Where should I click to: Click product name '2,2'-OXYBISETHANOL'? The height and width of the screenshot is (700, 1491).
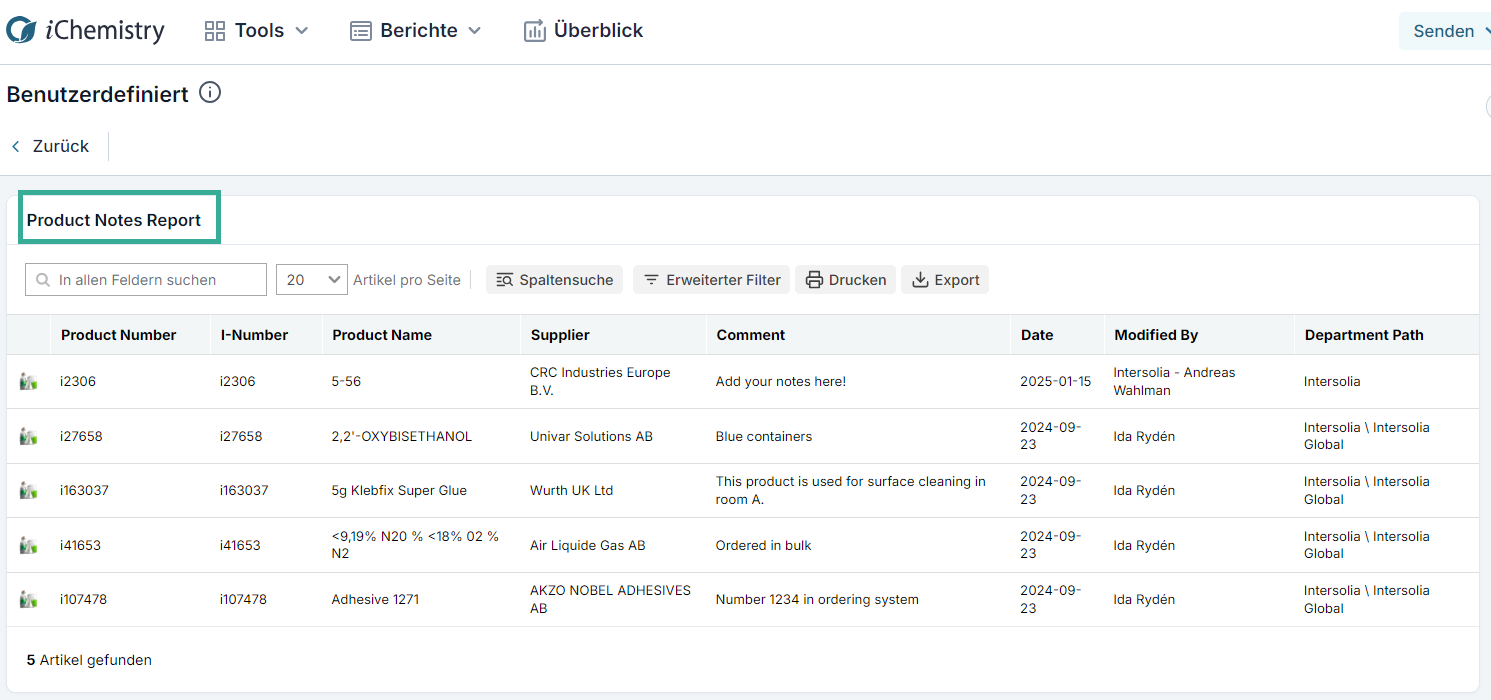[402, 436]
